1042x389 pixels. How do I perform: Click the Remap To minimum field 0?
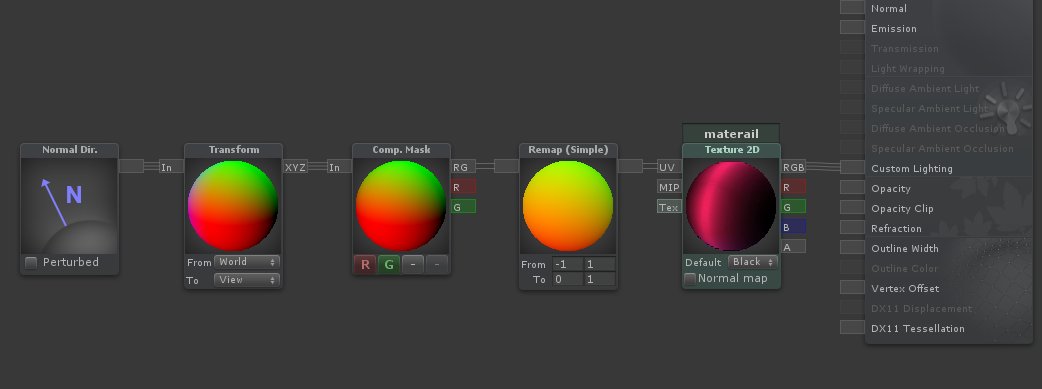point(568,279)
